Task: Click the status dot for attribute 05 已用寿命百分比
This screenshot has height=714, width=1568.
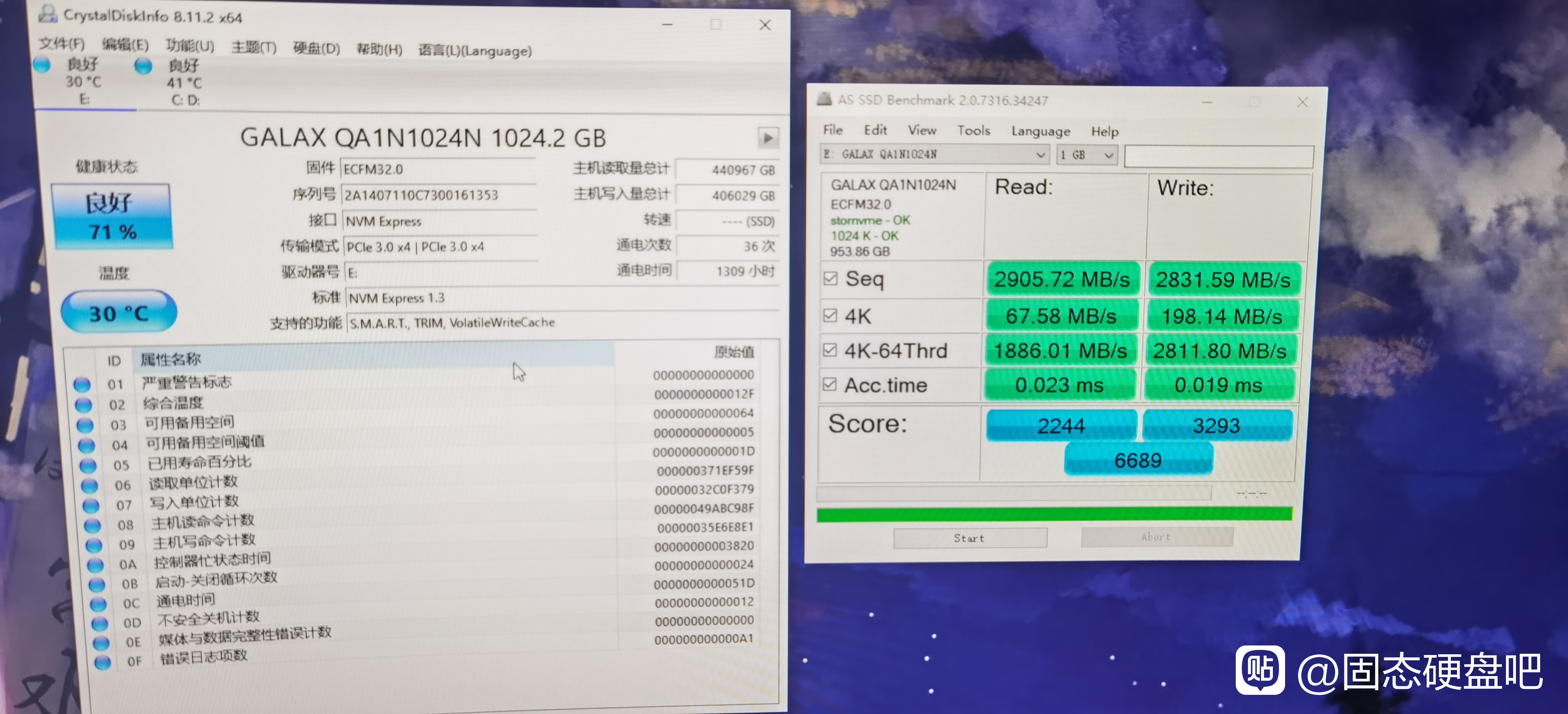Action: 88,466
